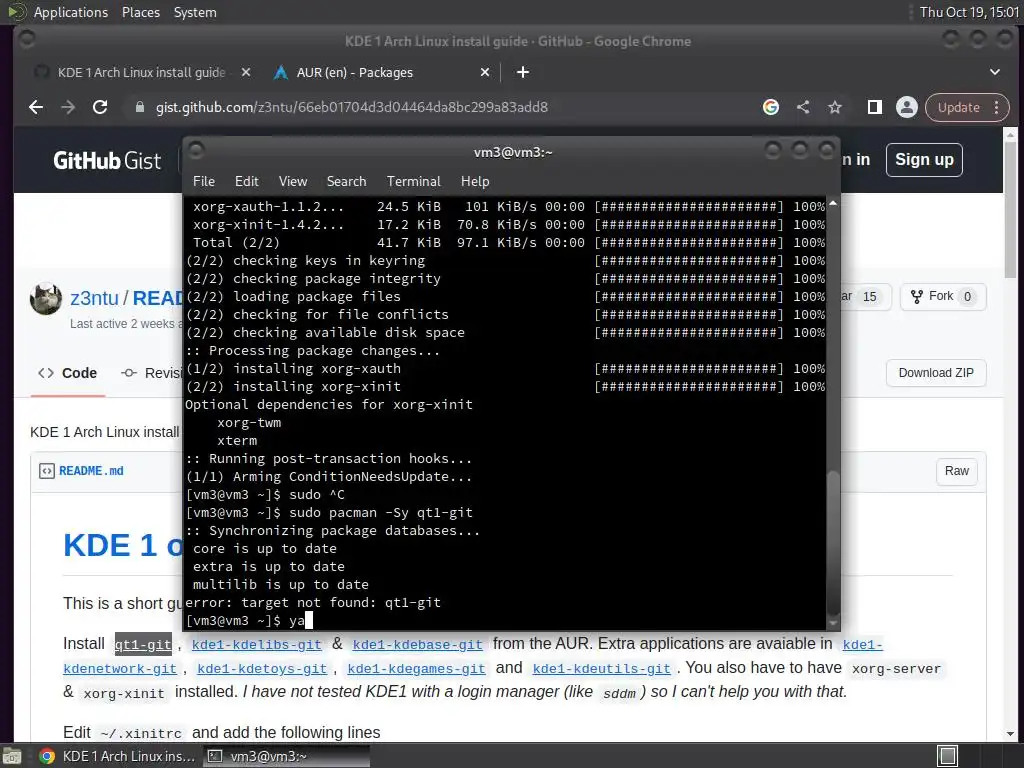Open a new Chrome tab with plus
The image size is (1024, 768).
click(x=522, y=72)
